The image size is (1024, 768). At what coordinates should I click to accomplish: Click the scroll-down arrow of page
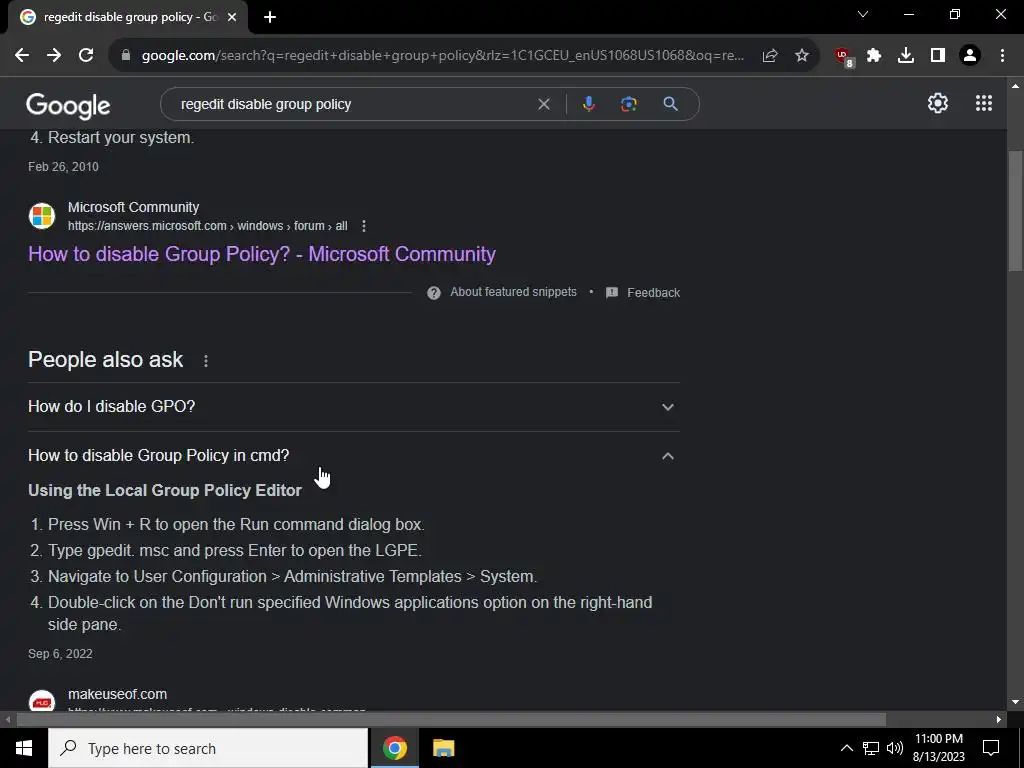tap(1015, 702)
